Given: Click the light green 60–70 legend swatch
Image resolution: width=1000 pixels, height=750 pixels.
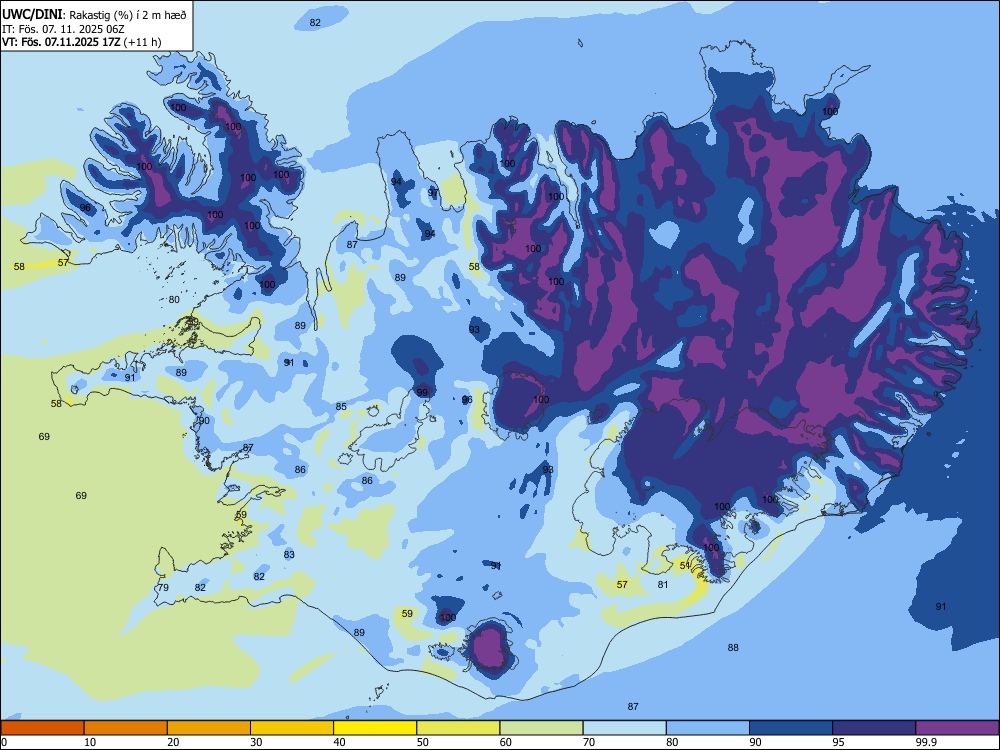Looking at the screenshot, I should click(x=541, y=728).
